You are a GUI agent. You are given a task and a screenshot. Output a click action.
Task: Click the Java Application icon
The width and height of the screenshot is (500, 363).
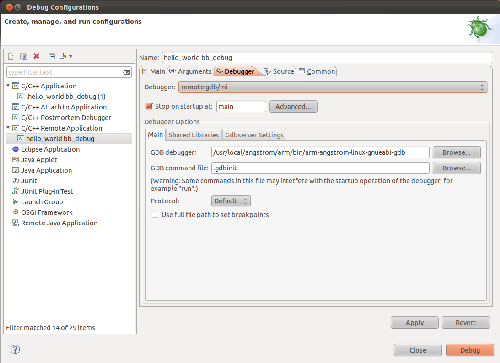(15, 170)
